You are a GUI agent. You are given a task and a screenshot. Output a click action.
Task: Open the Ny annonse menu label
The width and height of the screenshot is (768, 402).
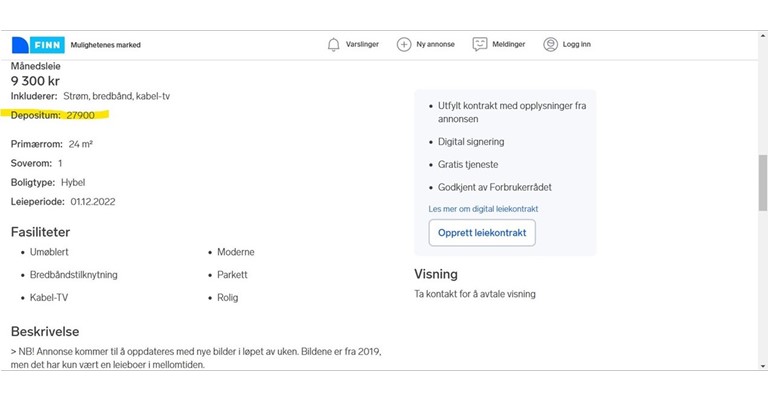(435, 45)
